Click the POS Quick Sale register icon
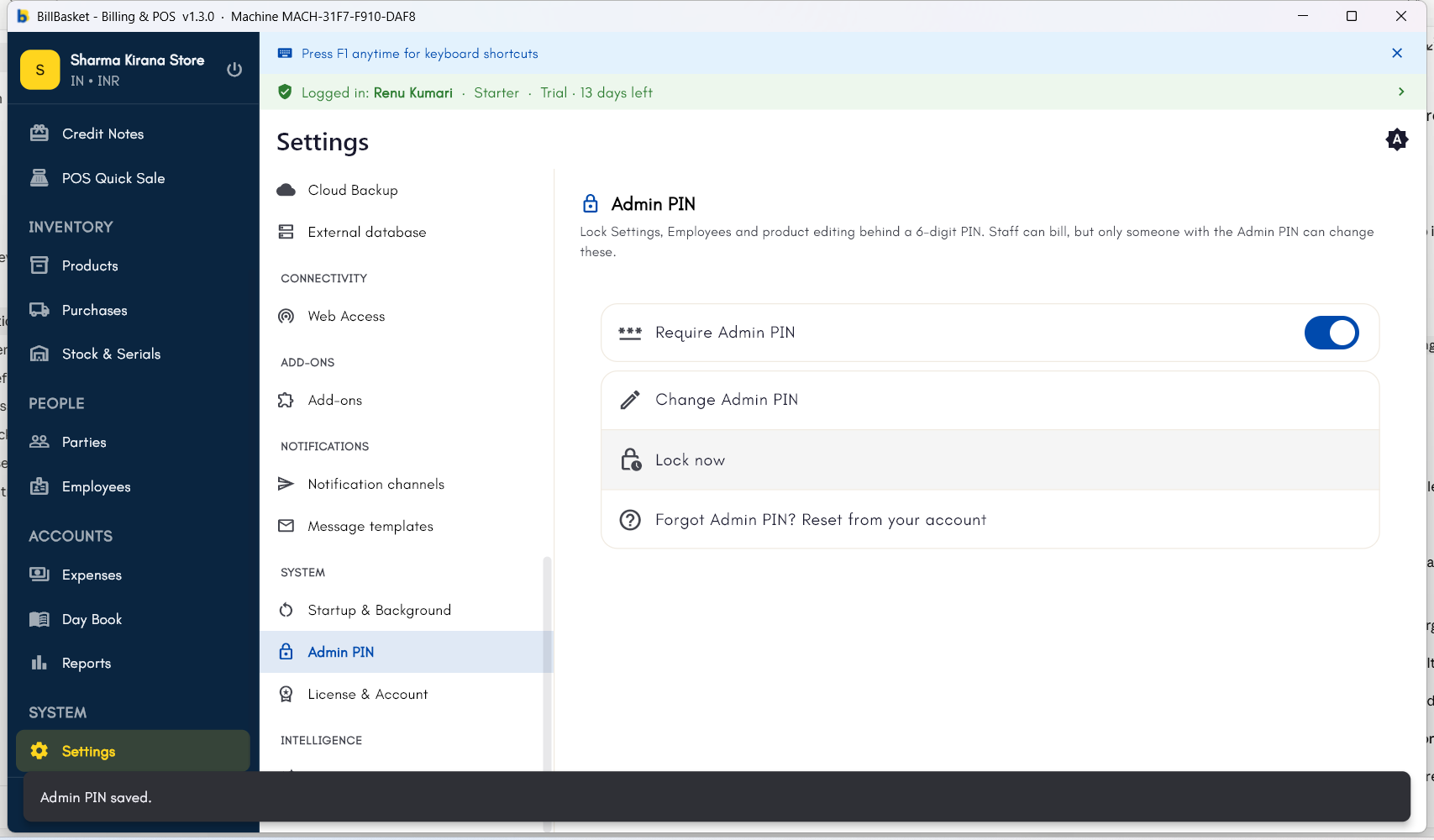Image resolution: width=1434 pixels, height=840 pixels. pos(39,177)
